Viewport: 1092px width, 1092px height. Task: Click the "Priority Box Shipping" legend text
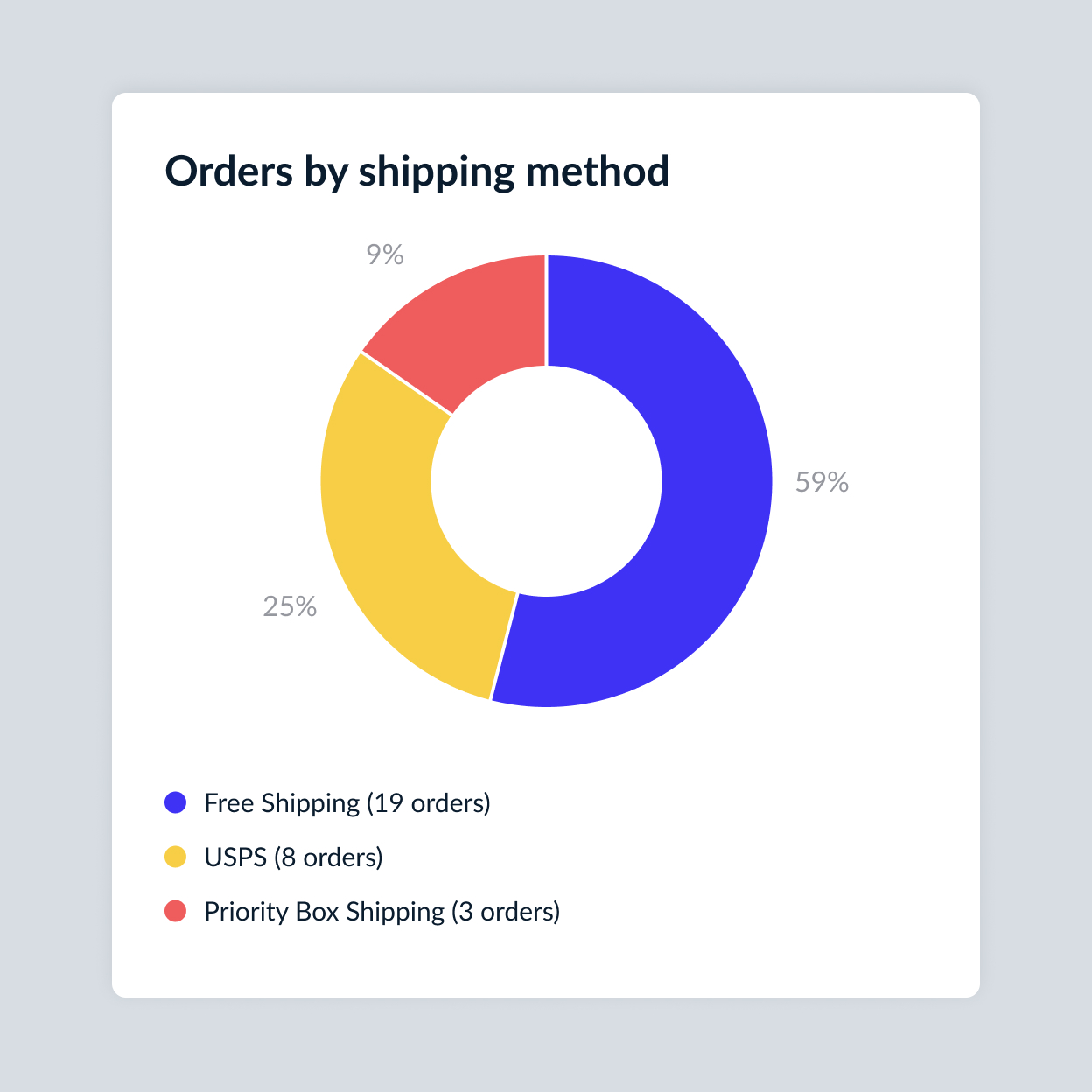point(324,911)
